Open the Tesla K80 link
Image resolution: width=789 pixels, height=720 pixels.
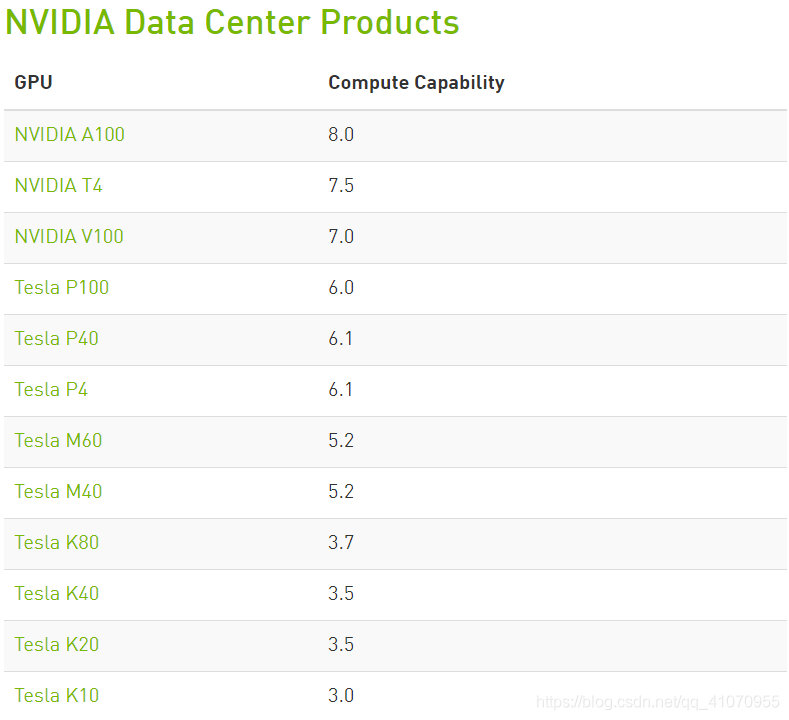56,542
